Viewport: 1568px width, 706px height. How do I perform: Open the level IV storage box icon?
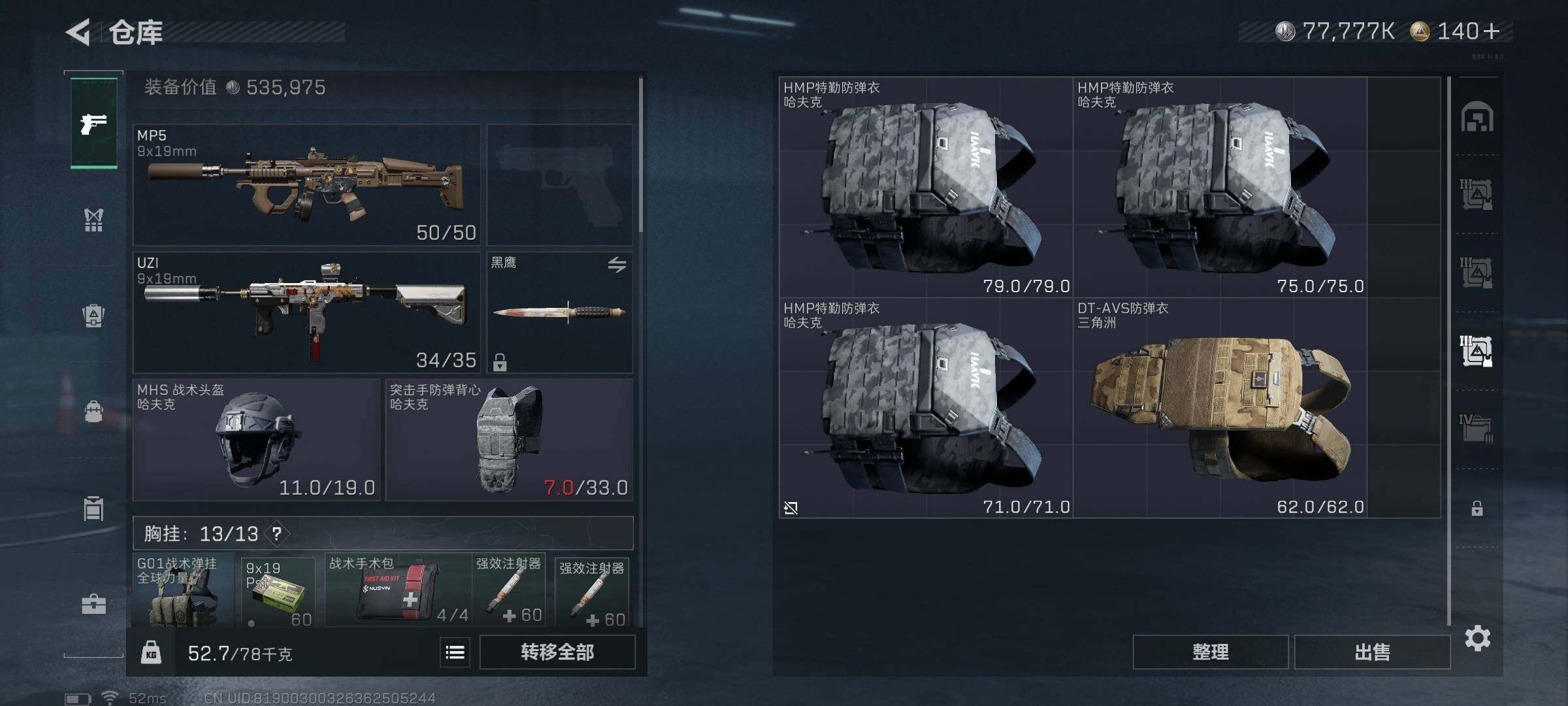tap(1477, 428)
